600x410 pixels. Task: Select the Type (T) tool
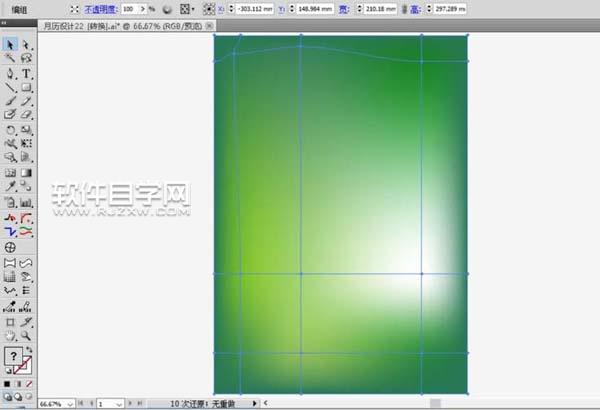point(26,73)
